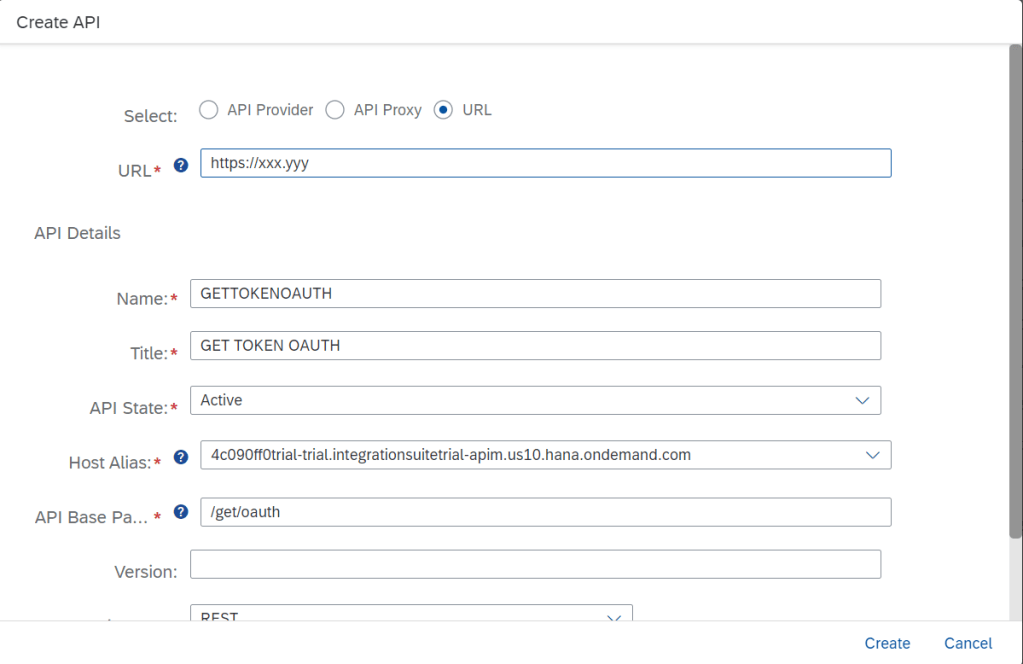The width and height of the screenshot is (1023, 664).
Task: Expand the API State dropdown
Action: 862,400
